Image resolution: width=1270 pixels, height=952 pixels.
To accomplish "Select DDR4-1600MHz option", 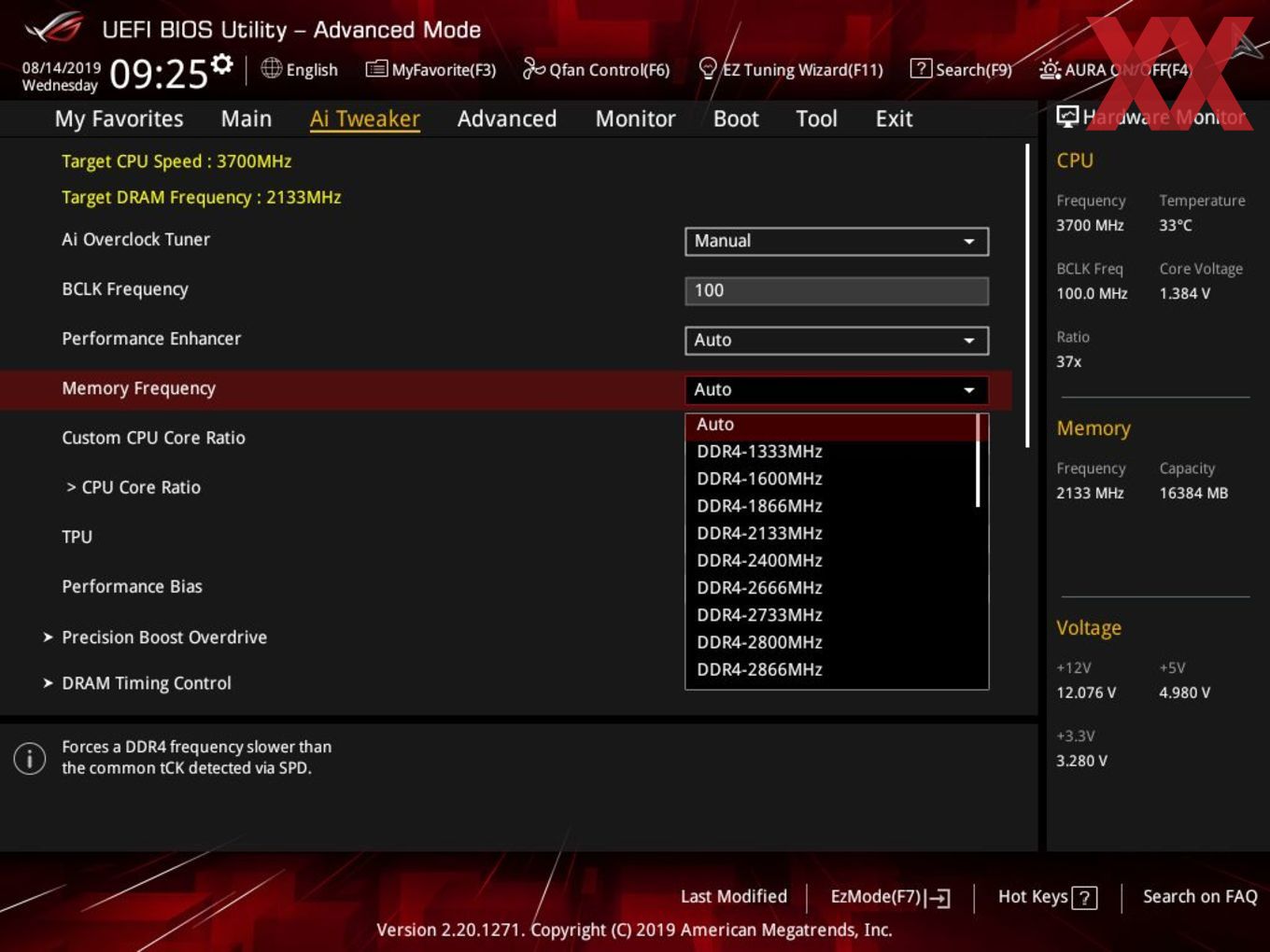I will point(831,479).
